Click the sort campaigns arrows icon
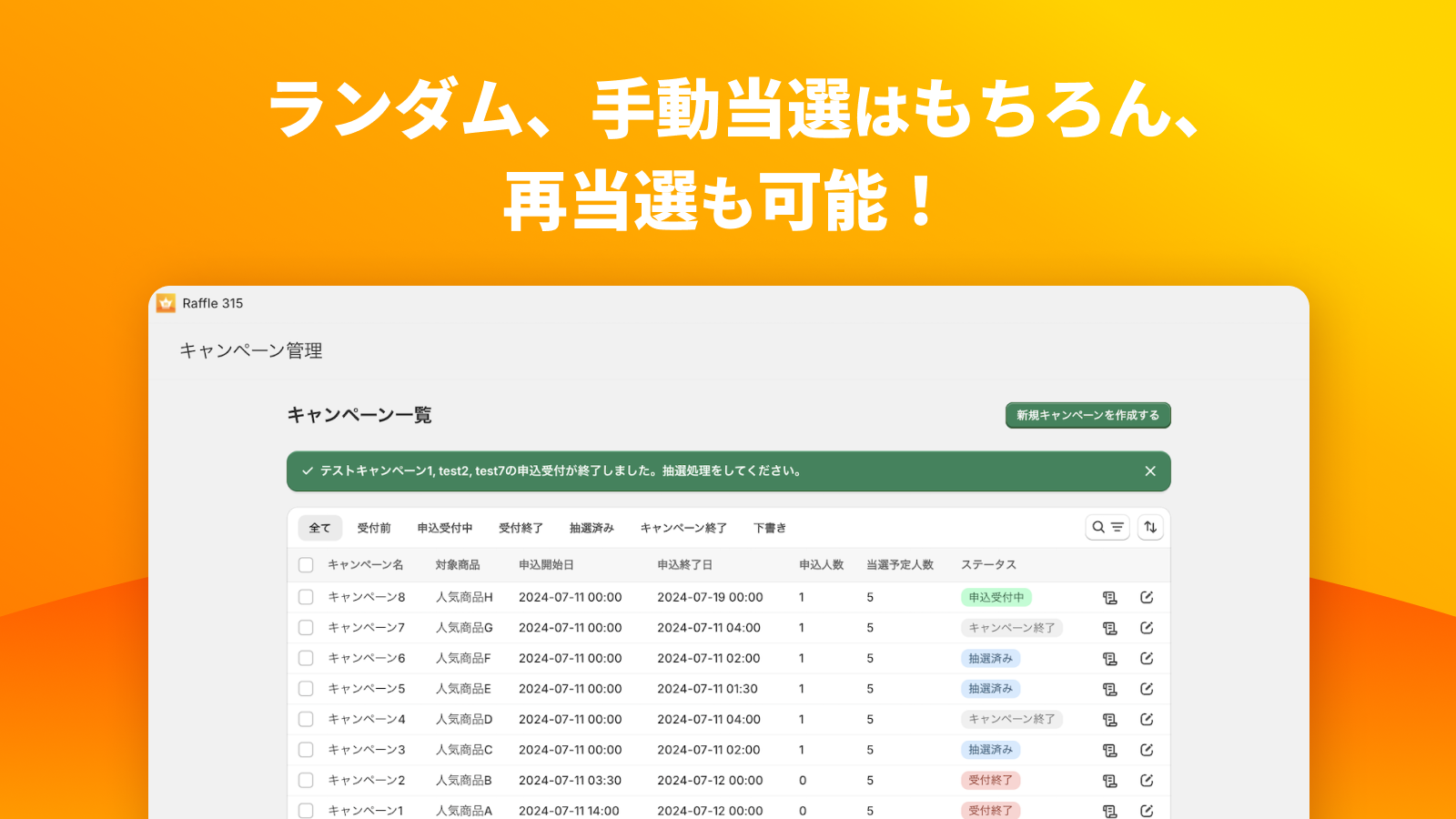Screen dimensions: 1456x819 click(1150, 527)
